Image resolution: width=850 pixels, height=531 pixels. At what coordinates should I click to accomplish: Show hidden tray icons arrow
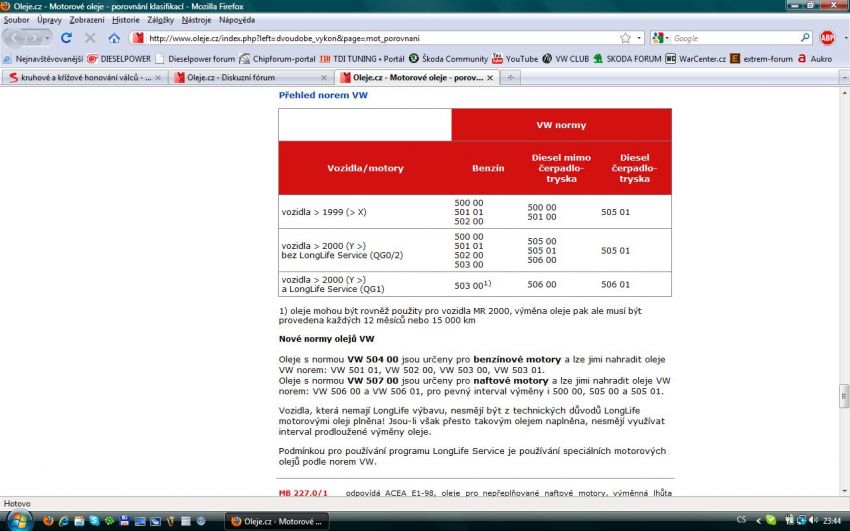(758, 521)
